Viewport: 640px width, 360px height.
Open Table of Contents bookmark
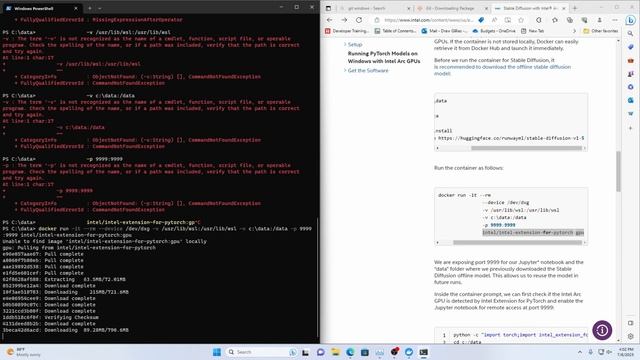pyautogui.click(x=396, y=31)
